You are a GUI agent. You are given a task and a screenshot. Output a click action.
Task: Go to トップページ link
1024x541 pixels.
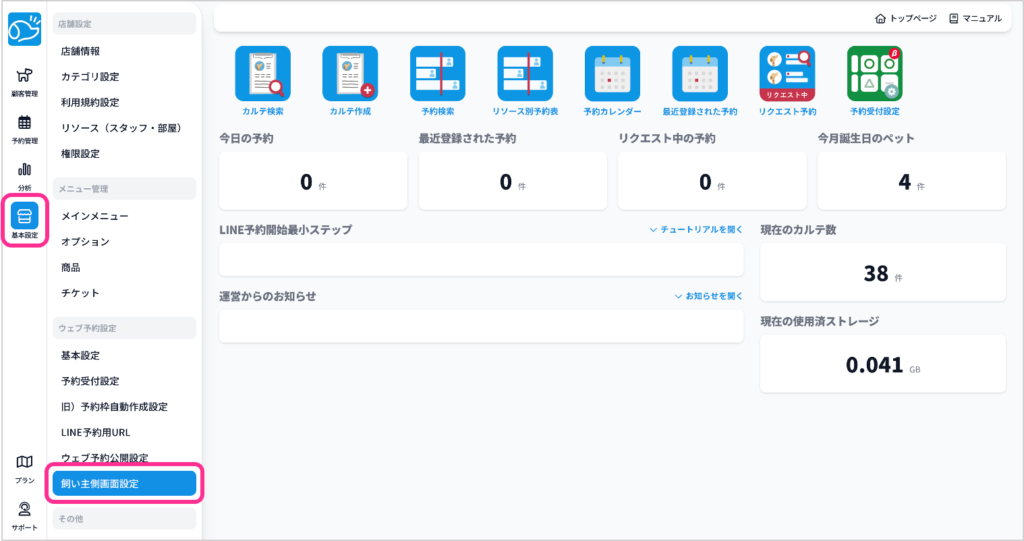pyautogui.click(x=905, y=18)
